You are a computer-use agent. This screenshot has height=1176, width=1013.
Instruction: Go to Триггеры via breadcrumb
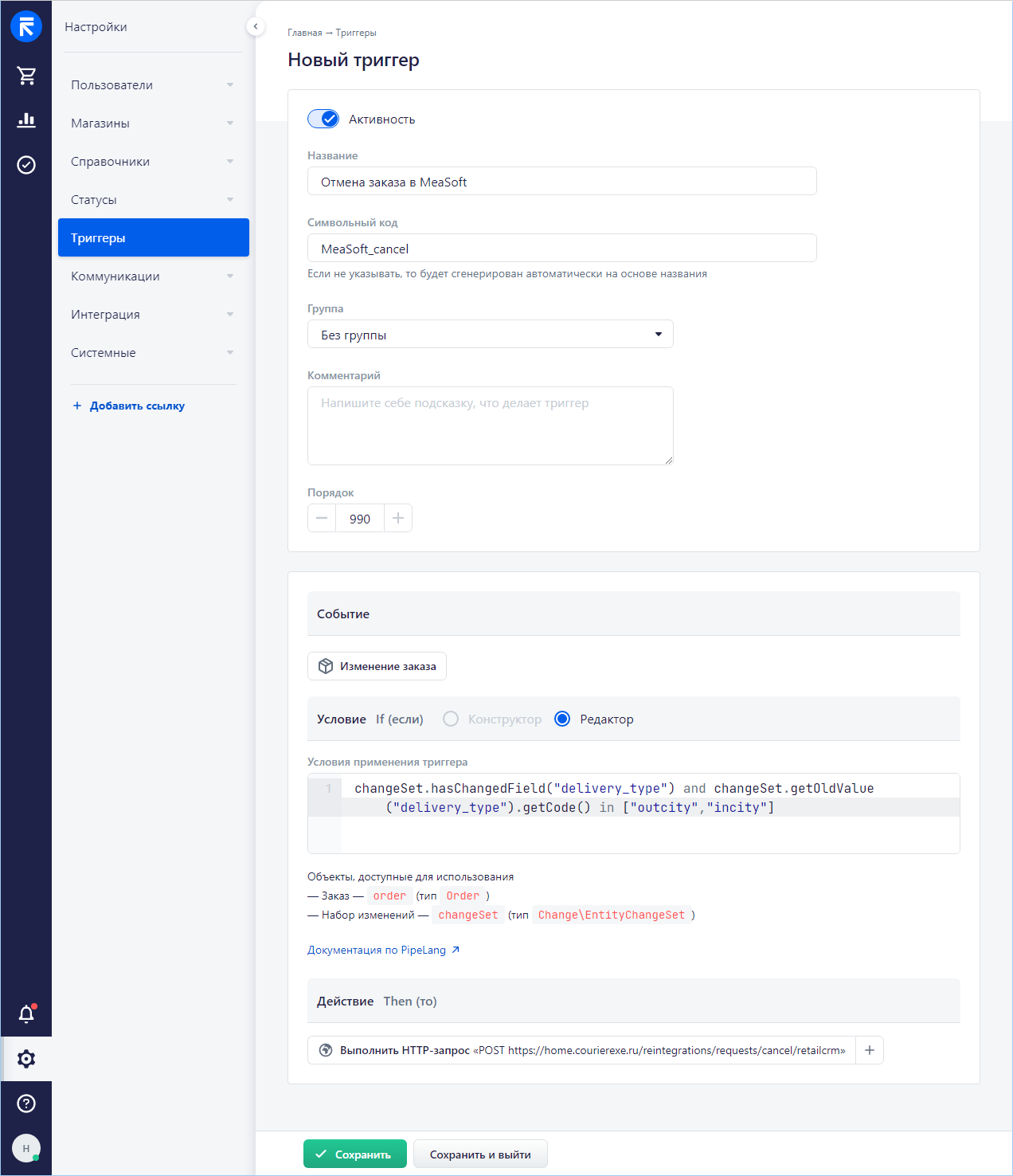[356, 33]
